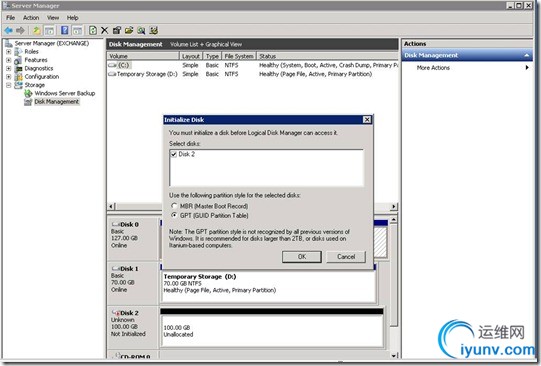Image resolution: width=541 pixels, height=366 pixels.
Task: Expand the Features tree node
Action: [9, 60]
